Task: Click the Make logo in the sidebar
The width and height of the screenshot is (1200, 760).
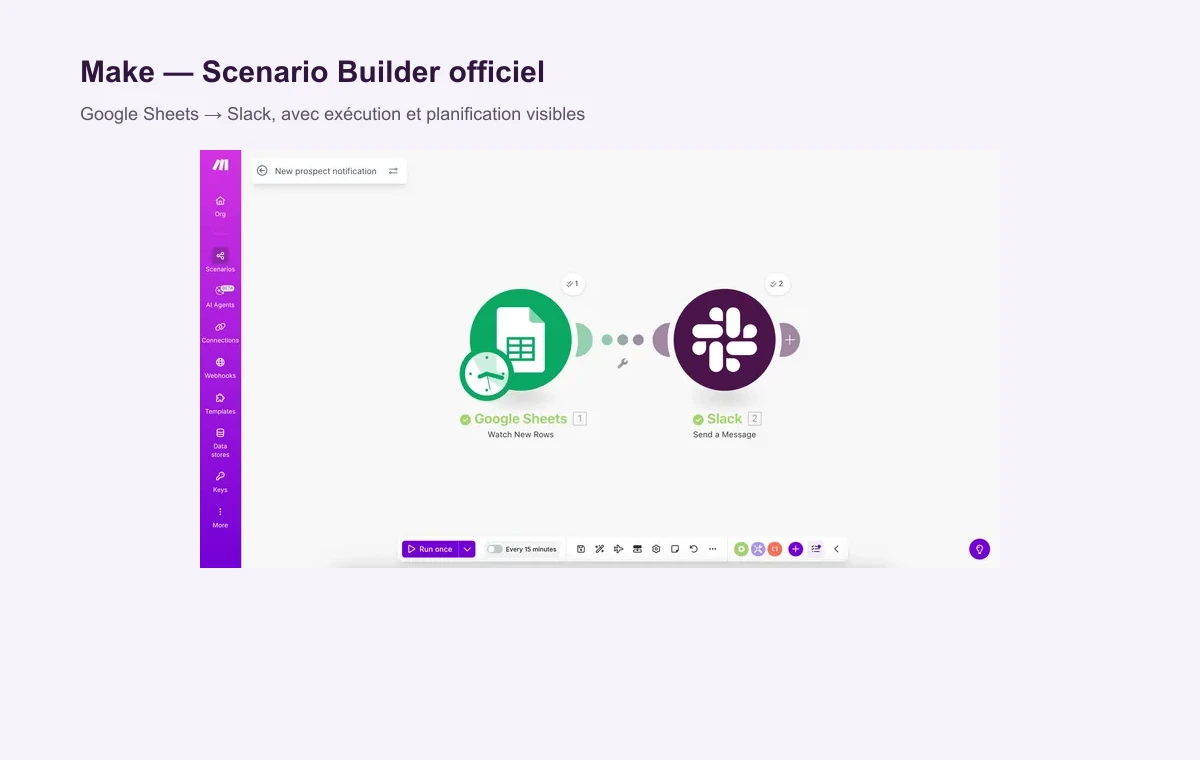Action: click(220, 165)
